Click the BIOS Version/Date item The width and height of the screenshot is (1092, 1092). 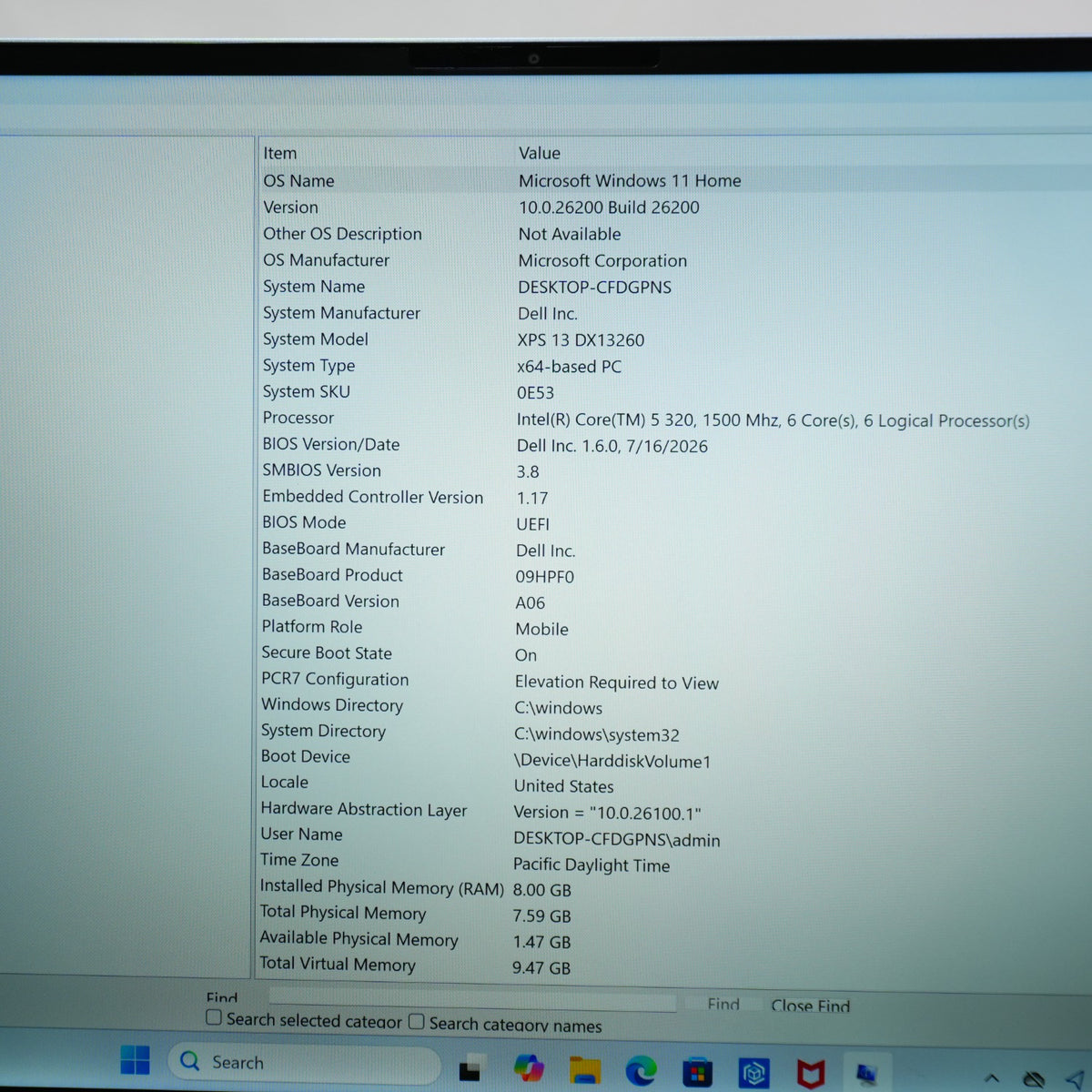[x=331, y=444]
